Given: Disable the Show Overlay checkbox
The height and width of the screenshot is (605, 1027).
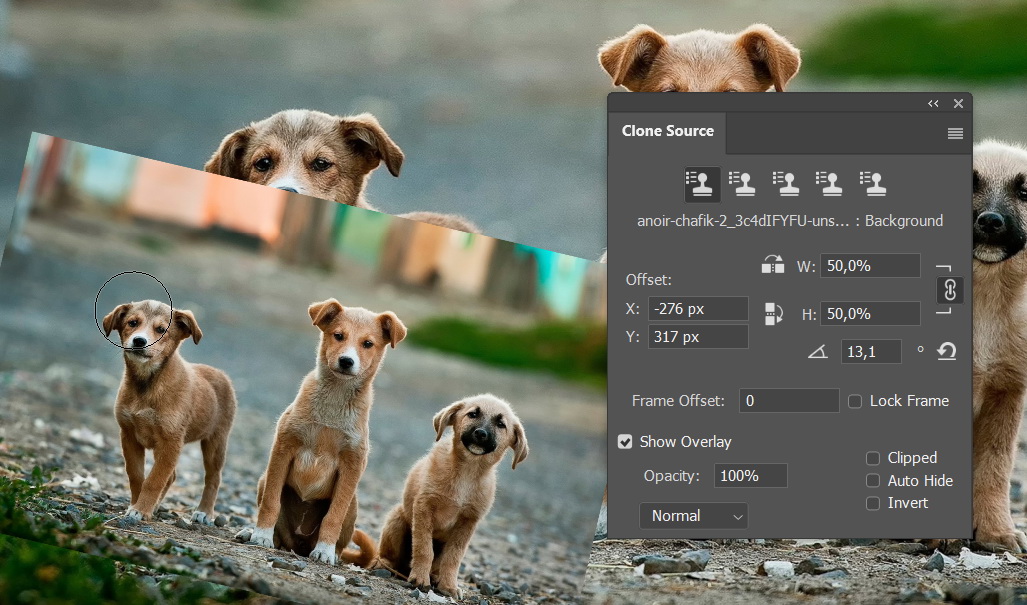Looking at the screenshot, I should [625, 442].
